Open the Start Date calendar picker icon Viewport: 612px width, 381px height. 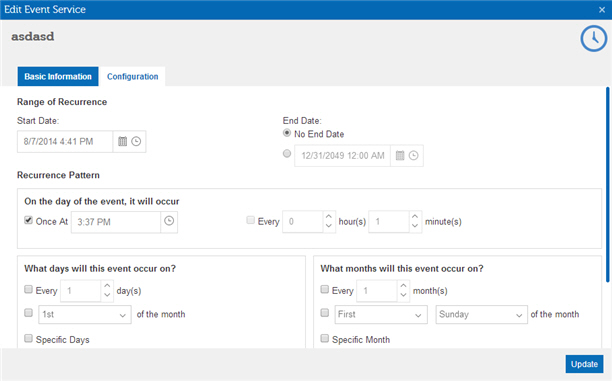(x=123, y=141)
